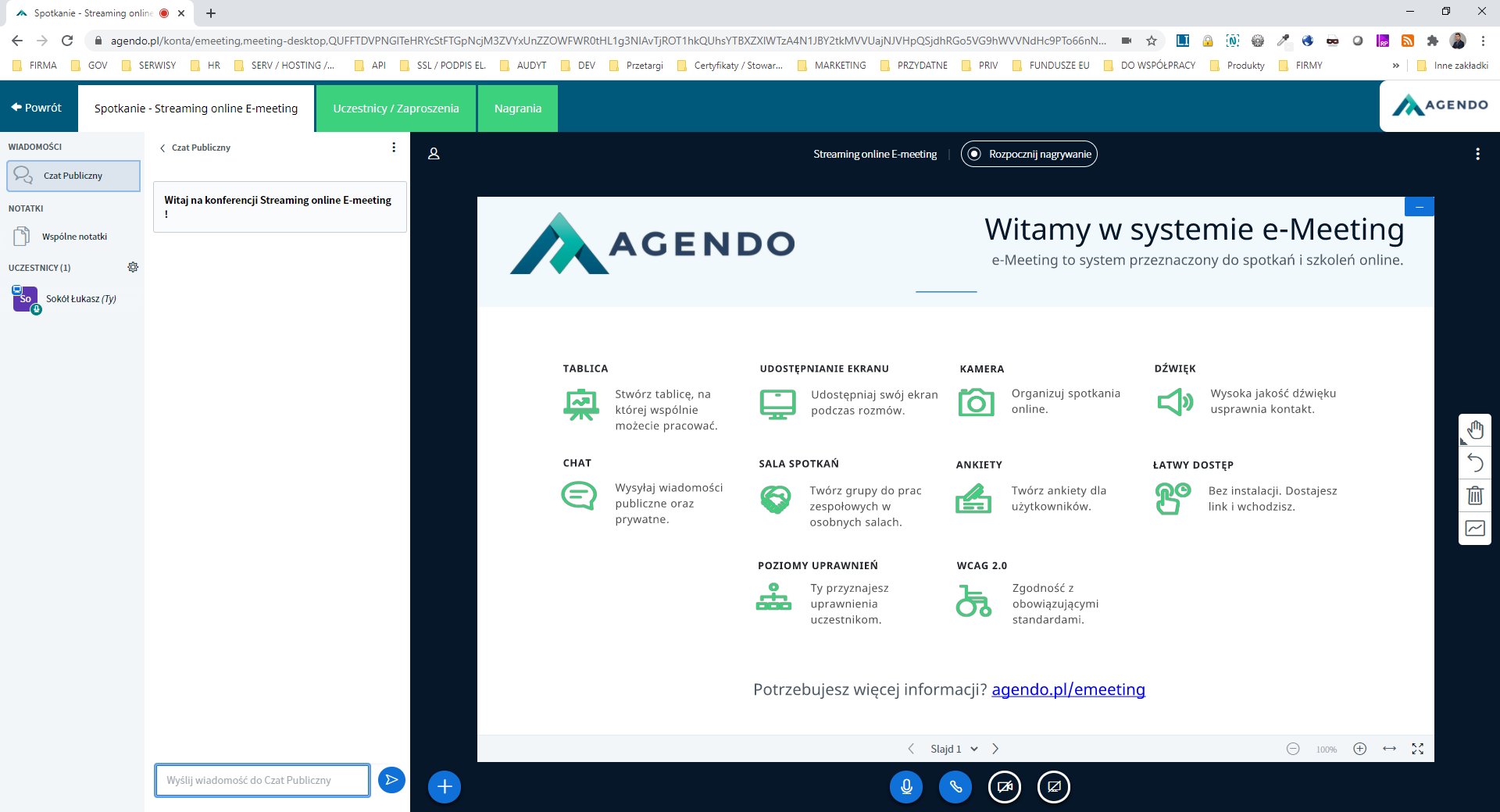Open the agendo.pl/emeeting link
1500x812 pixels.
pos(1068,689)
